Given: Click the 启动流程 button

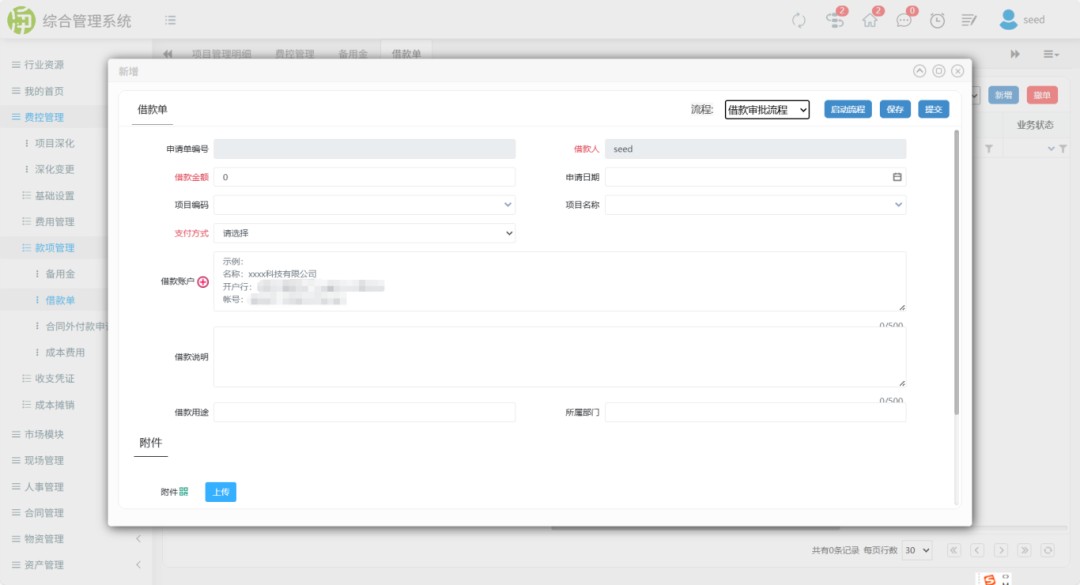Looking at the screenshot, I should (848, 110).
